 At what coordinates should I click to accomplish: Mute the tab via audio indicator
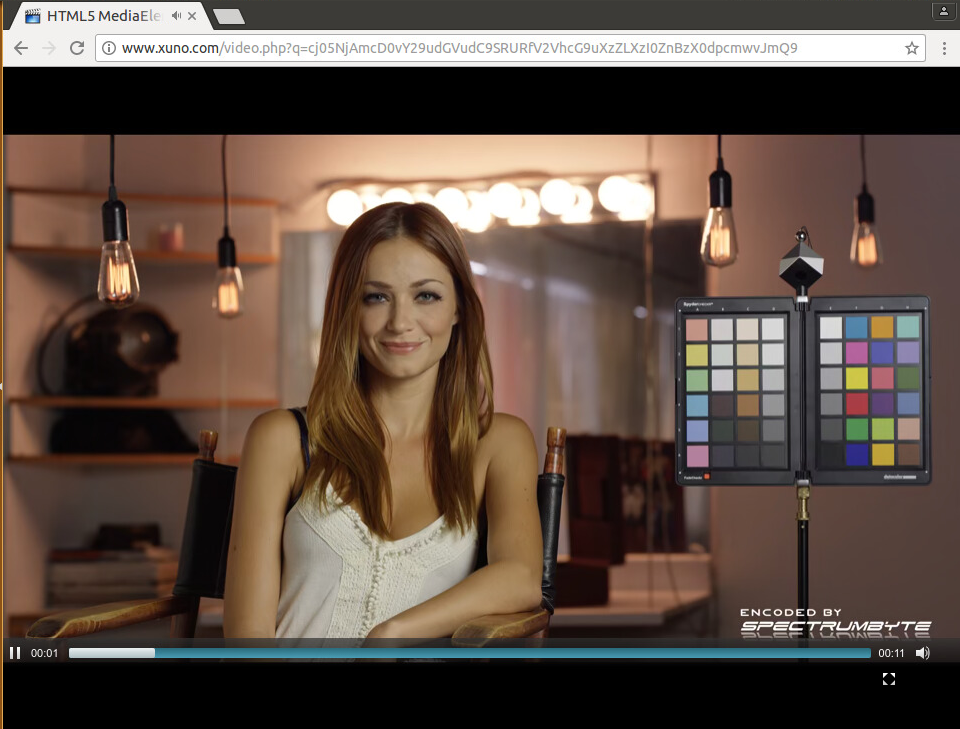click(x=176, y=16)
